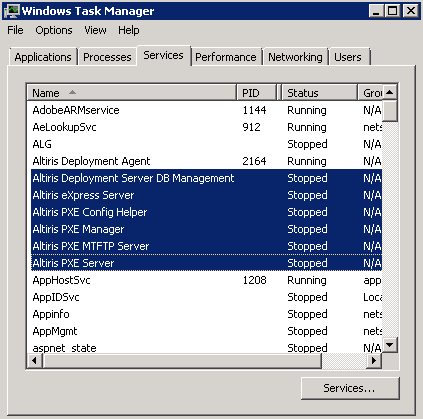Viewport: 423px width, 419px height.
Task: Click the vertical scrollbar thumb
Action: [x=390, y=111]
